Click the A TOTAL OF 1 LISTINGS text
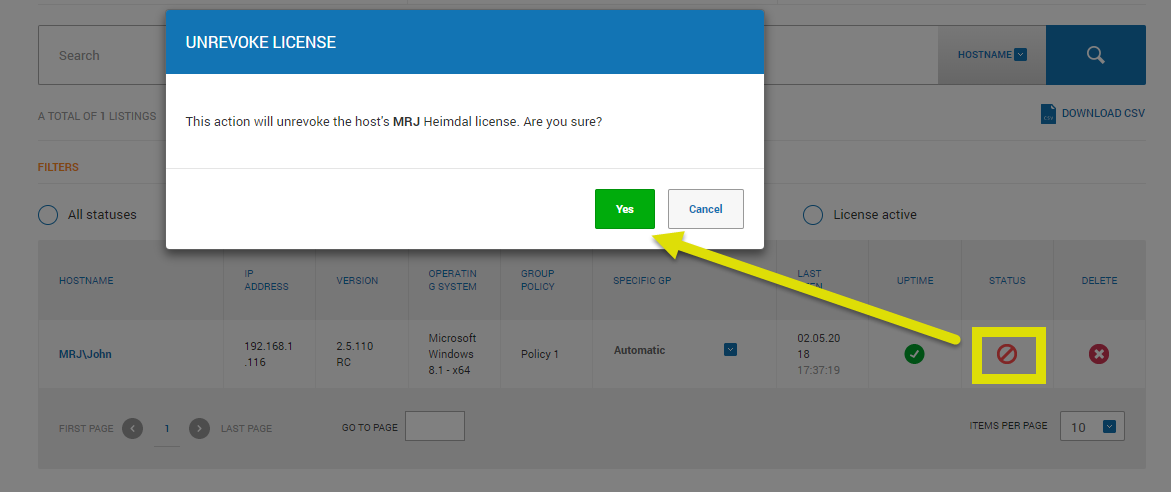 [97, 116]
